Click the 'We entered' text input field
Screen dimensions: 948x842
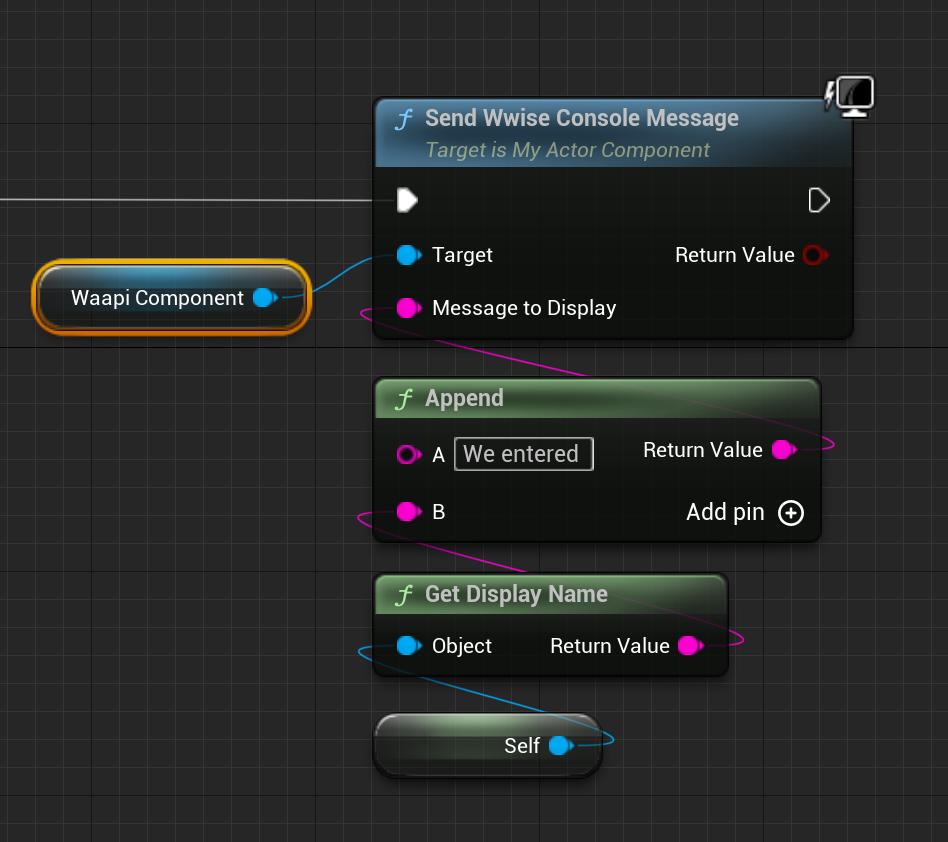pyautogui.click(x=523, y=454)
